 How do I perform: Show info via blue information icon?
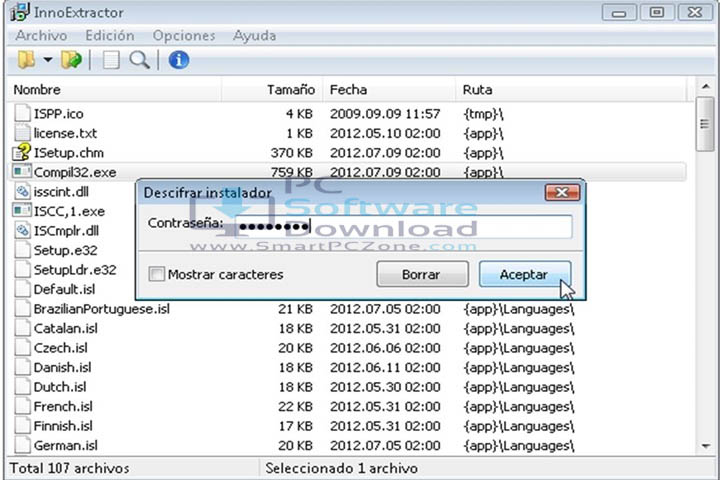[x=179, y=60]
